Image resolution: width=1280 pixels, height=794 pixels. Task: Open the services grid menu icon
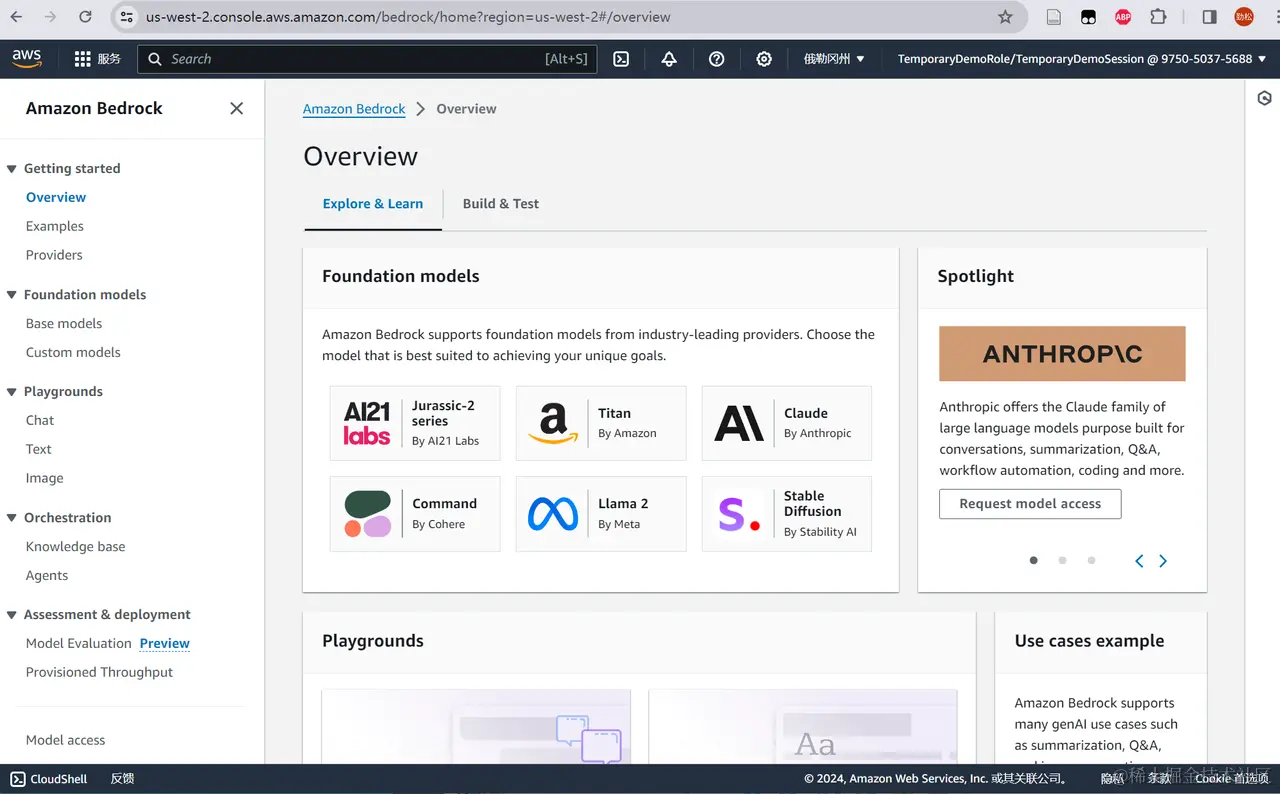tap(83, 59)
